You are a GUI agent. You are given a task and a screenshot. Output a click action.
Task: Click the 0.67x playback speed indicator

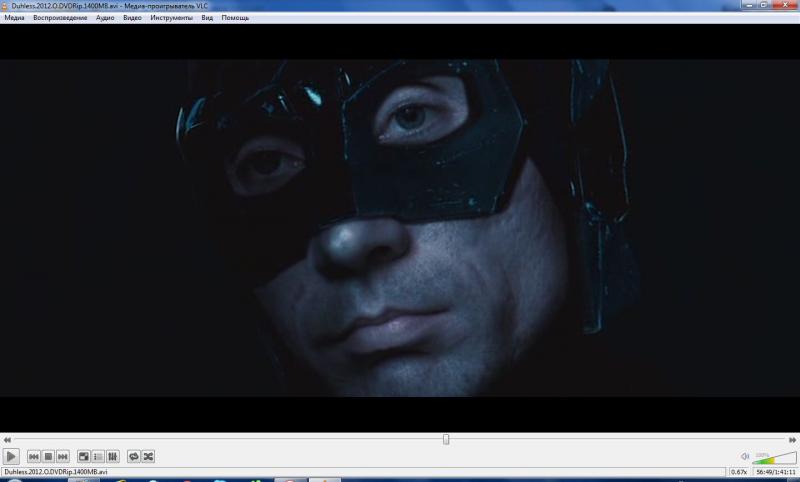[740, 472]
